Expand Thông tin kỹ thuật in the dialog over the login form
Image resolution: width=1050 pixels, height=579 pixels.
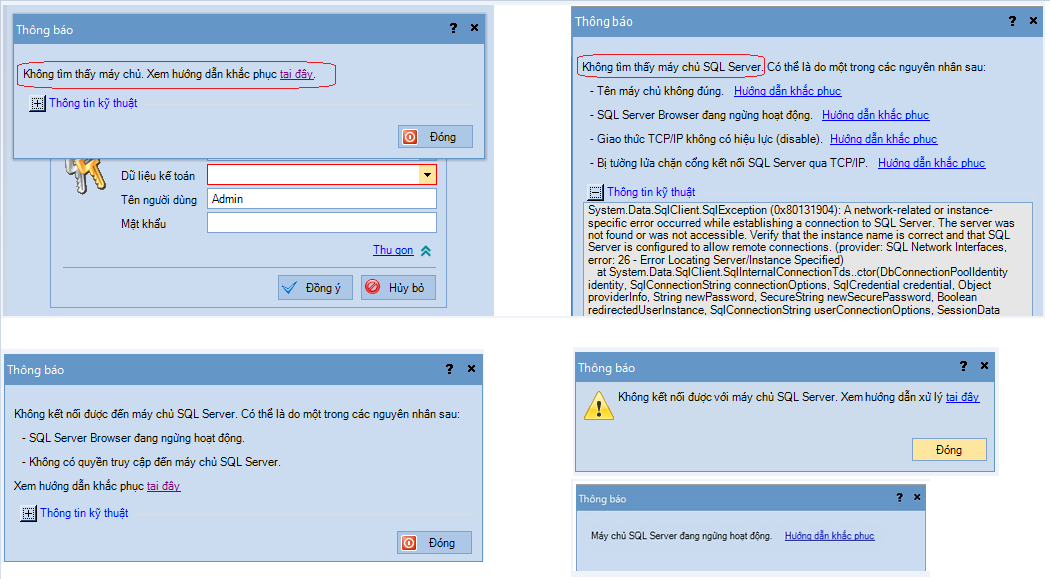click(38, 104)
